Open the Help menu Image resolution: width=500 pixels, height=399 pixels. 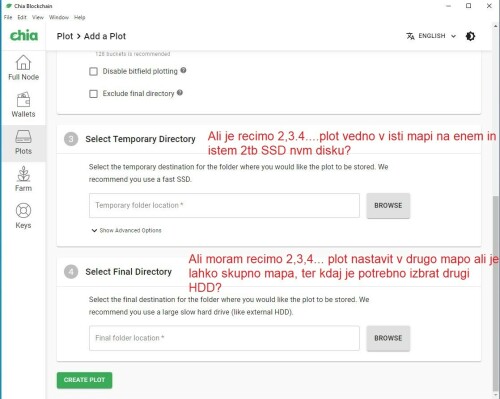79,17
